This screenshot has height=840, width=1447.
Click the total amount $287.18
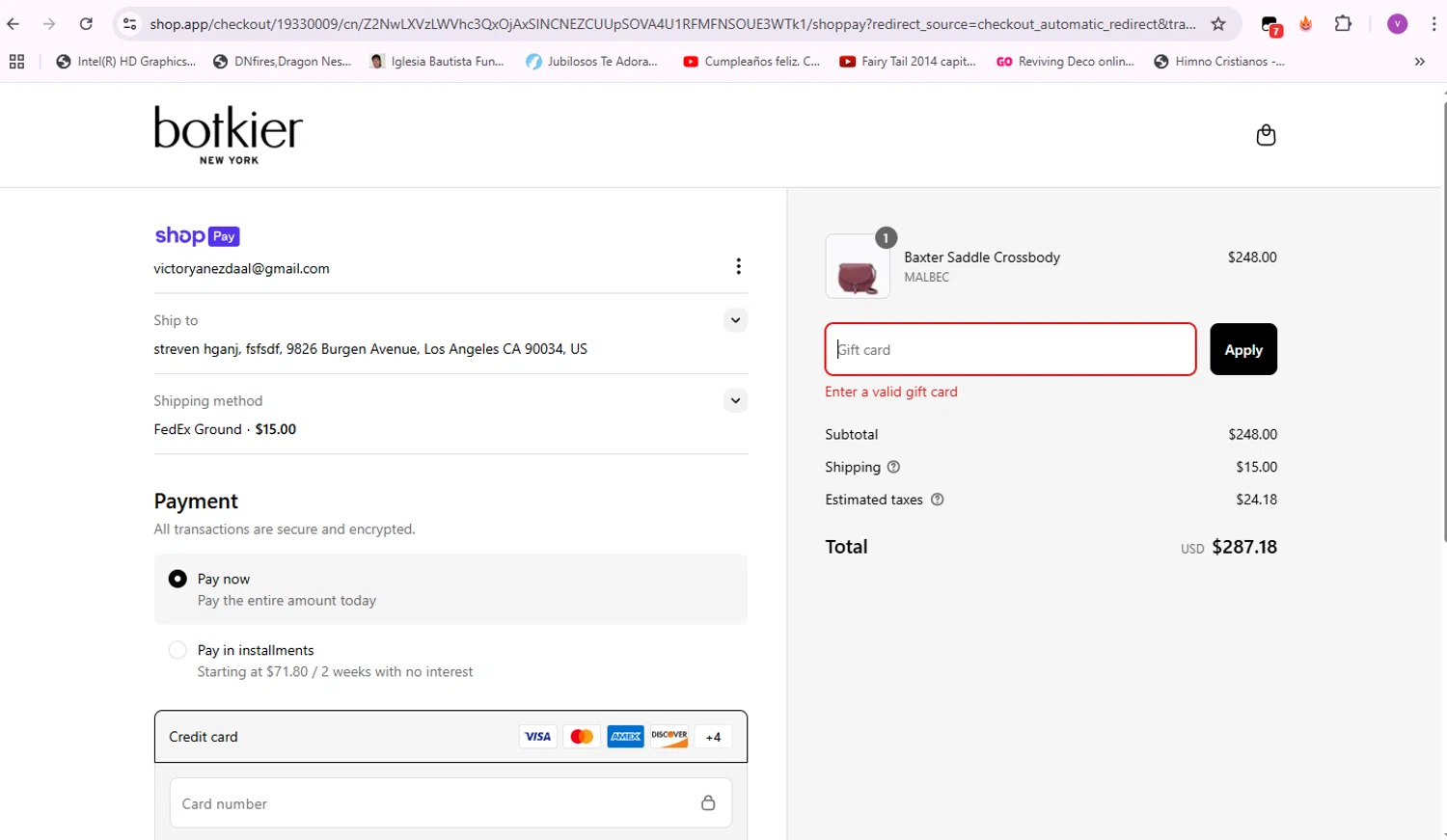click(x=1244, y=547)
